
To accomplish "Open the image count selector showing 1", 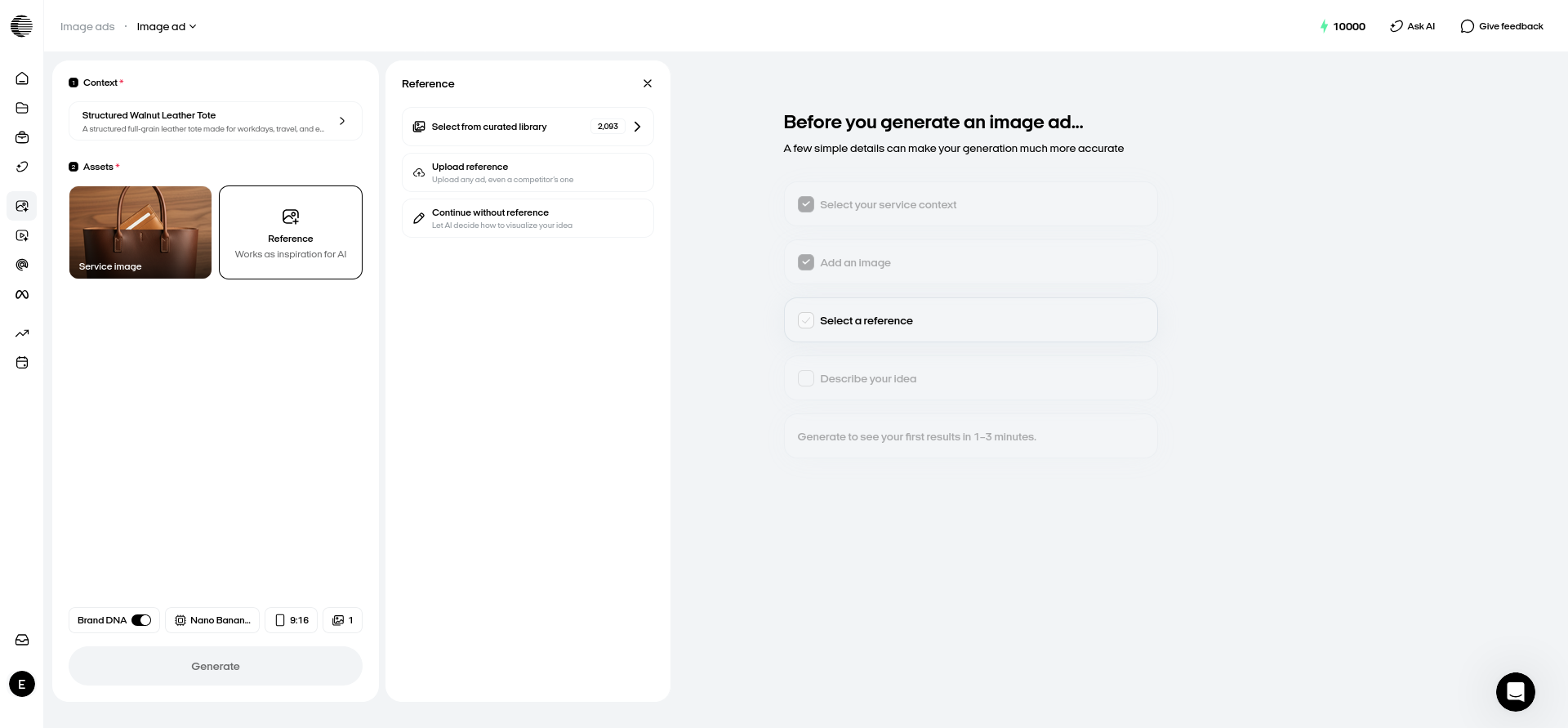I will coord(342,620).
